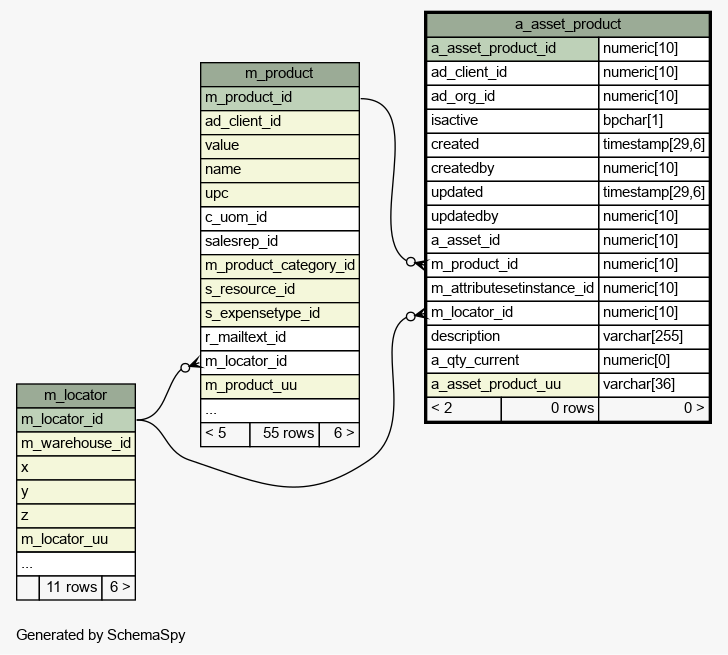
Task: Select m_locator_uu column
Action: tap(76, 540)
